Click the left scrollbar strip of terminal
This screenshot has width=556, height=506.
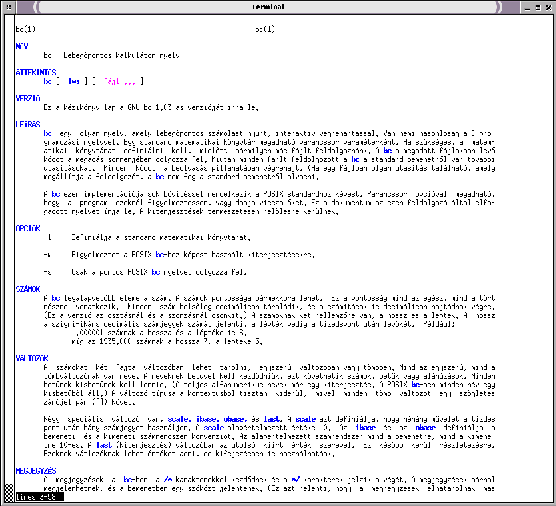pos(9,249)
